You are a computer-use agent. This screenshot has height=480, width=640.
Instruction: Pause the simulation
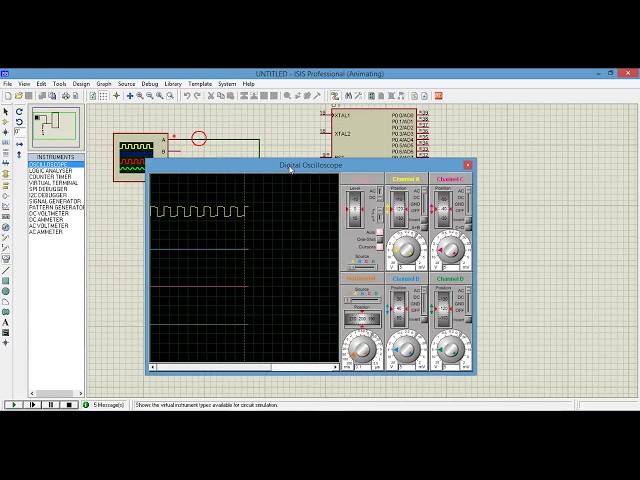click(x=51, y=405)
